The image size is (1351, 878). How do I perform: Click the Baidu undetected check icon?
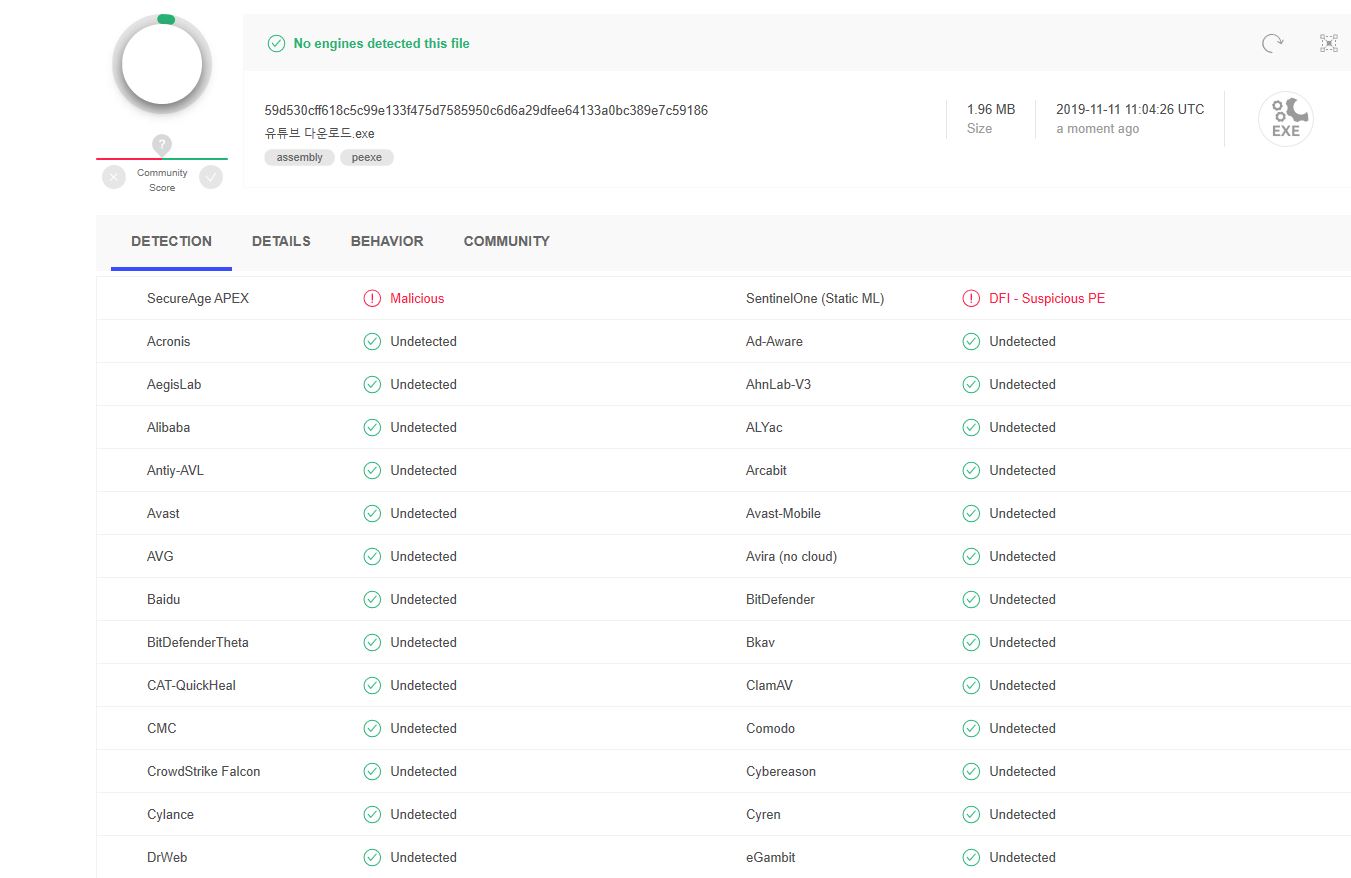(372, 599)
